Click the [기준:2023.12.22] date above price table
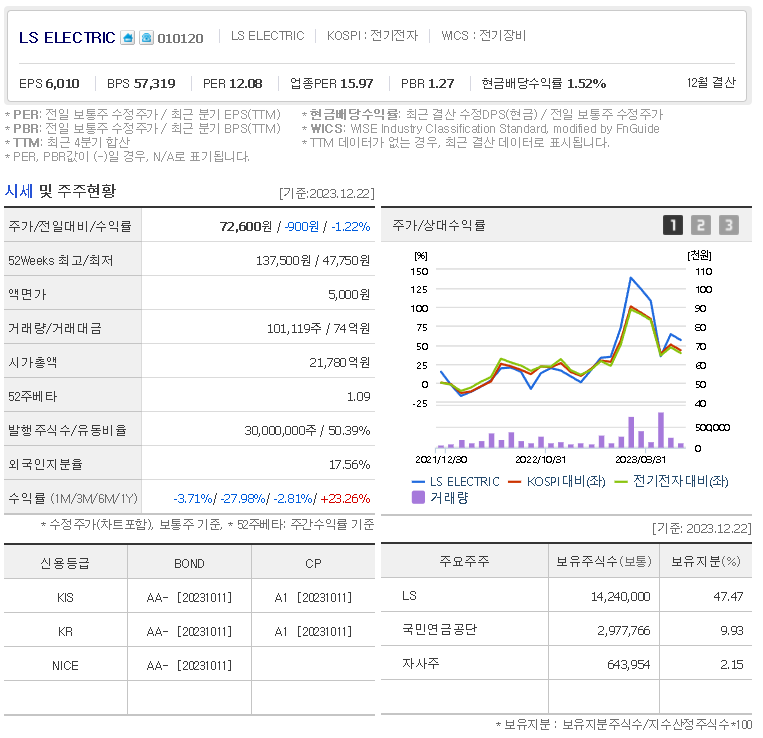The image size is (763, 738). point(327,193)
